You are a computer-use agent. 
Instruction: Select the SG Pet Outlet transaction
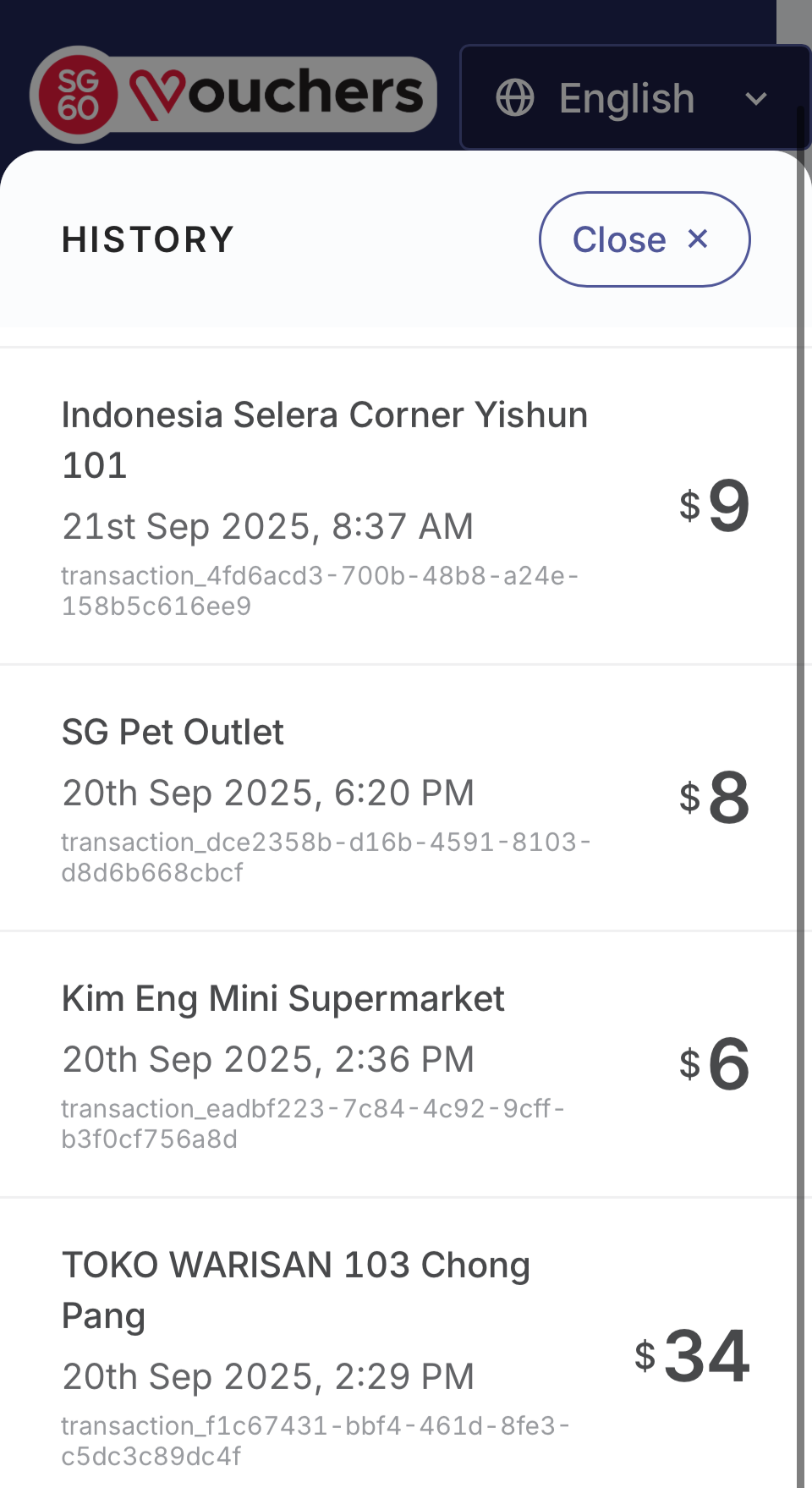point(173,733)
